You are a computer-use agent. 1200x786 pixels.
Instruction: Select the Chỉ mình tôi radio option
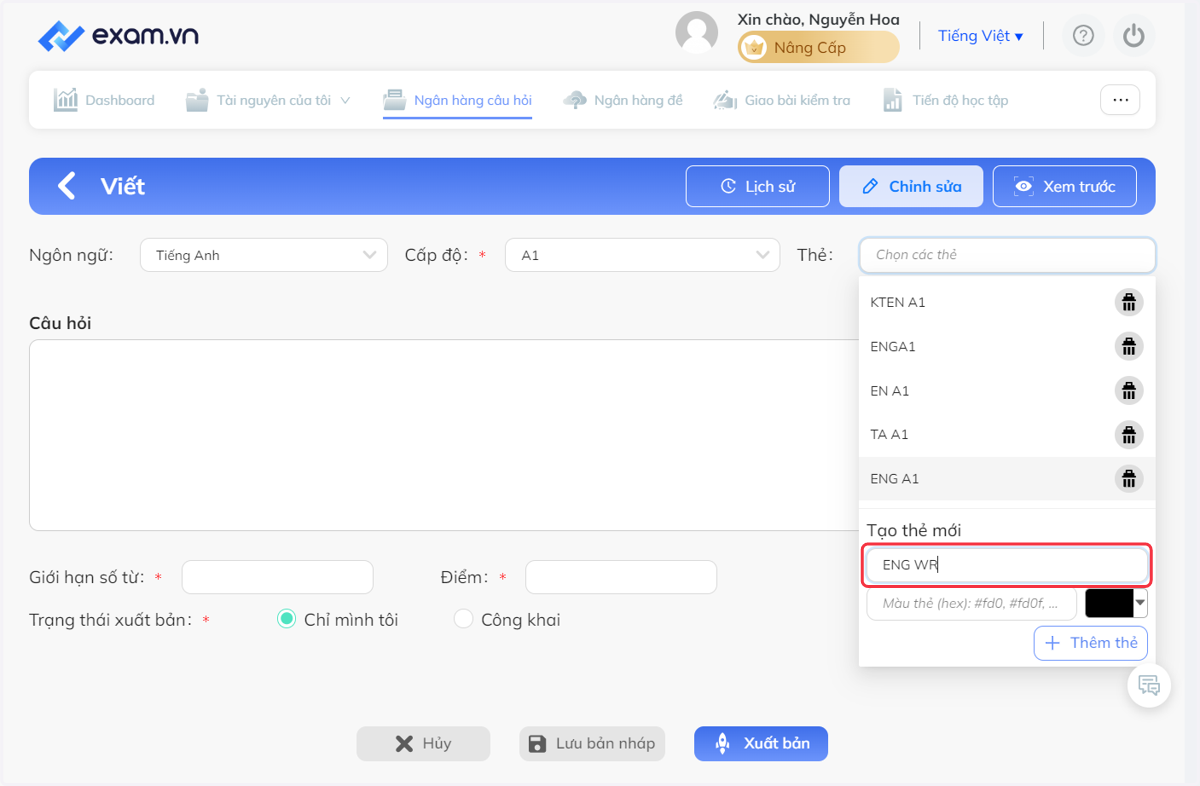click(286, 620)
